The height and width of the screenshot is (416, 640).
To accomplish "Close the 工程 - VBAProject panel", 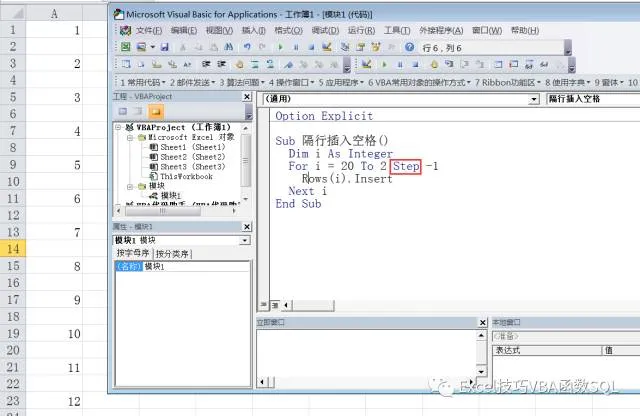I will [x=247, y=97].
